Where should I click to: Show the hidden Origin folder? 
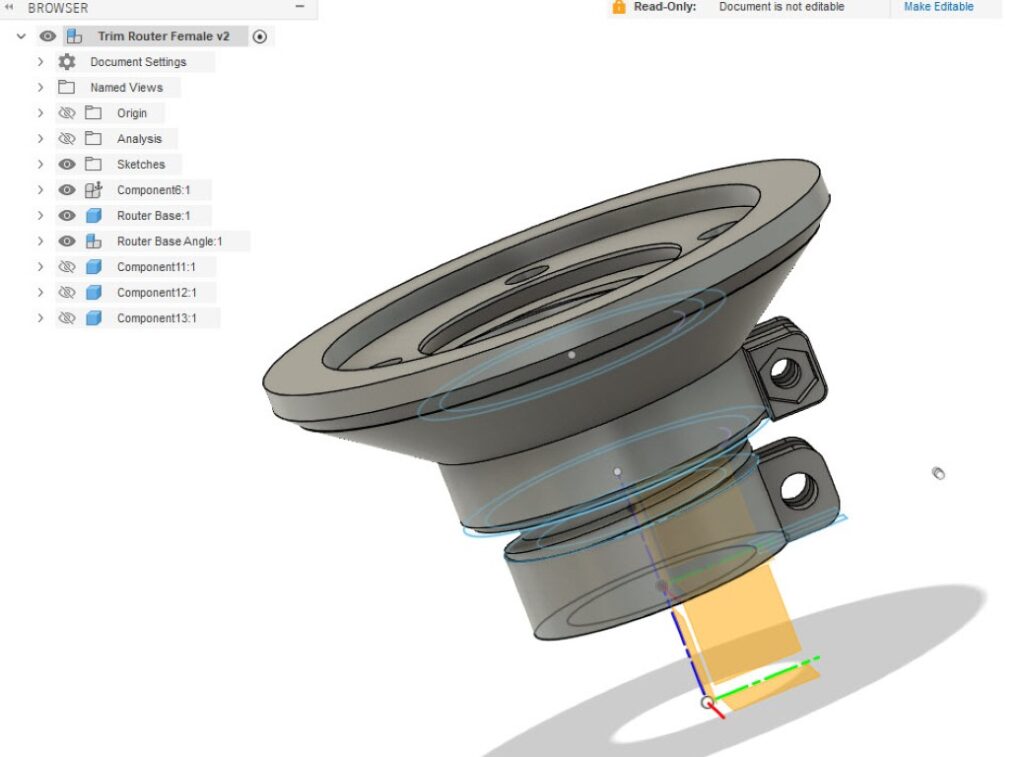coord(67,114)
